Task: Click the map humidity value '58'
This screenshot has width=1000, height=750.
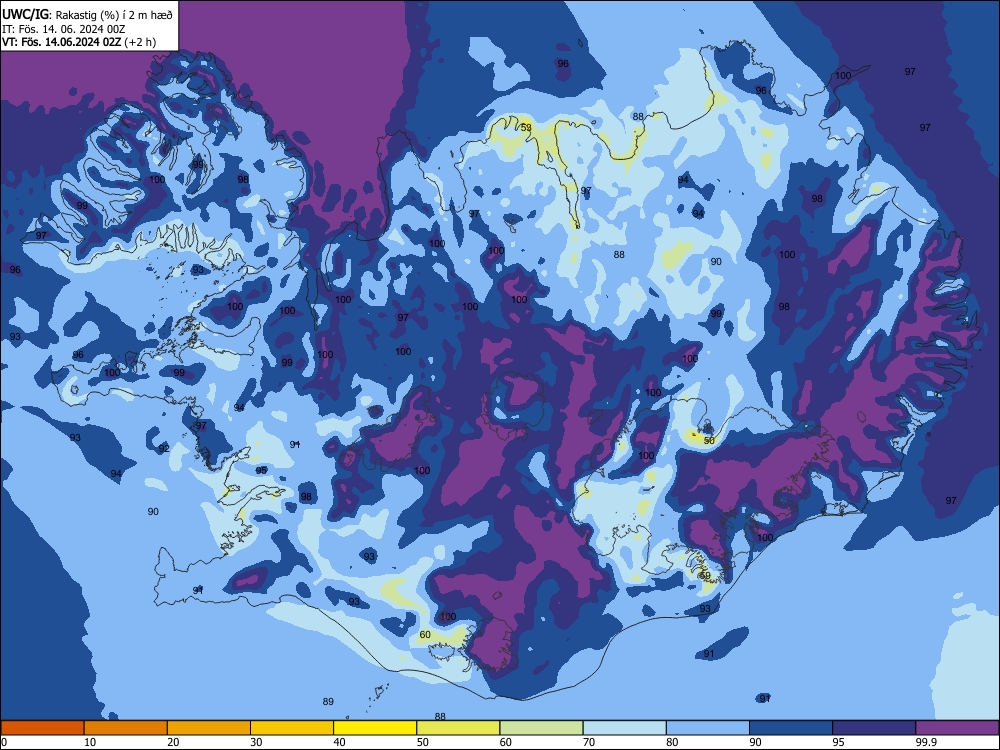Action: click(526, 128)
